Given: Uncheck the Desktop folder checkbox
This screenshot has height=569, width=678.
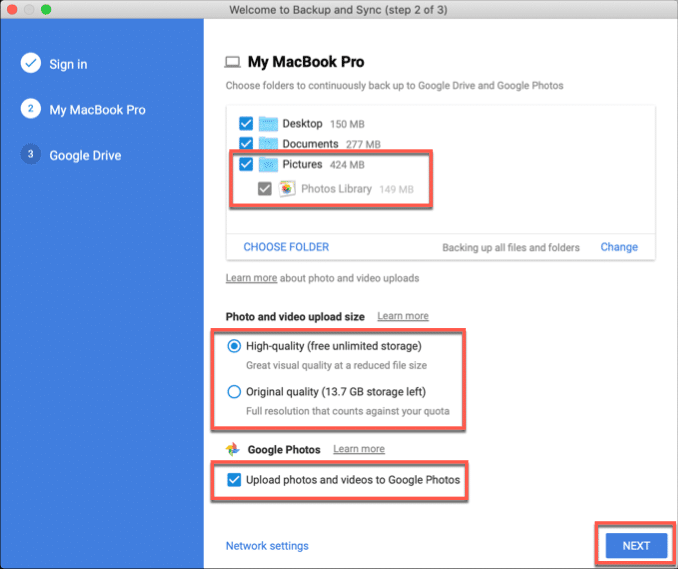Looking at the screenshot, I should [x=246, y=124].
